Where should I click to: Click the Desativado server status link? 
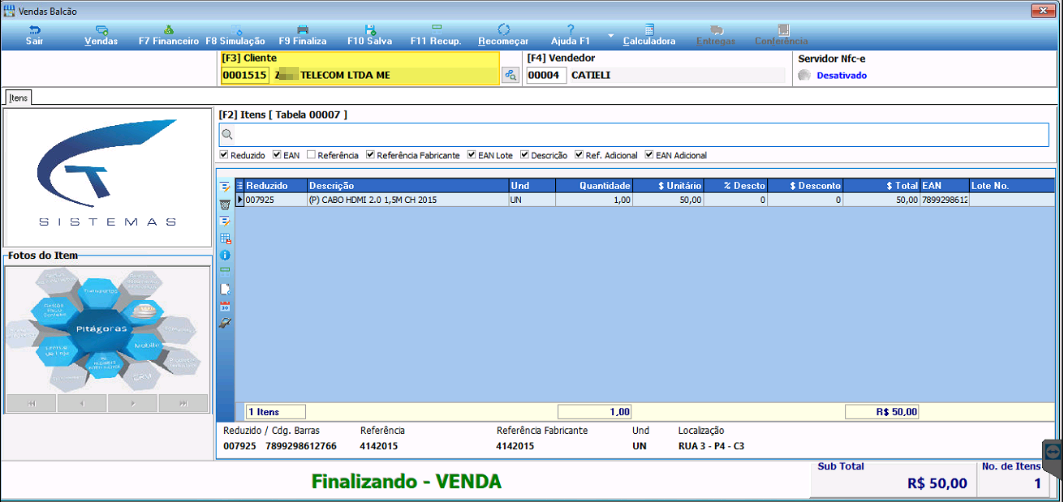(841, 76)
